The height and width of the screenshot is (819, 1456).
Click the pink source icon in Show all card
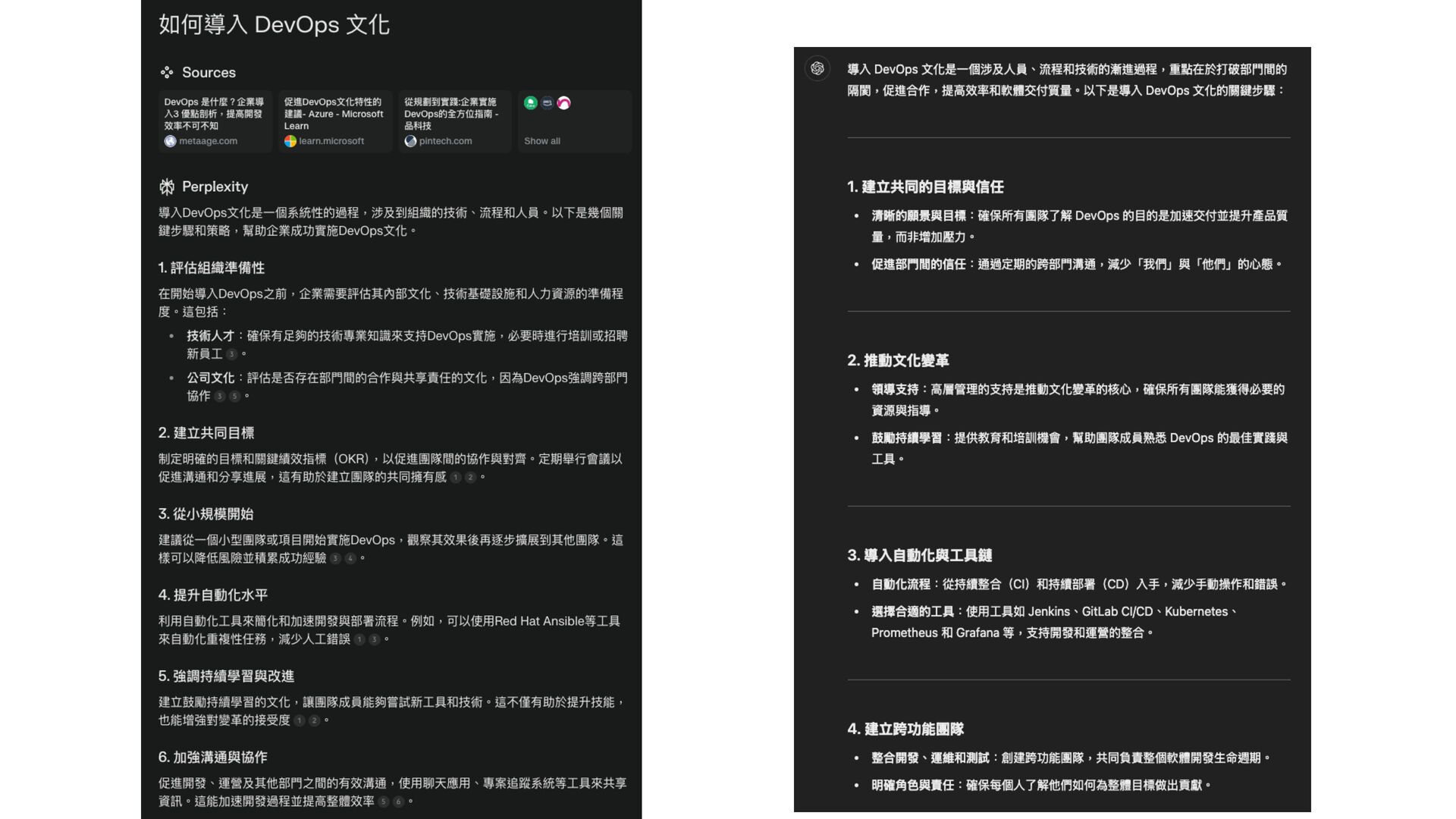coord(563,103)
